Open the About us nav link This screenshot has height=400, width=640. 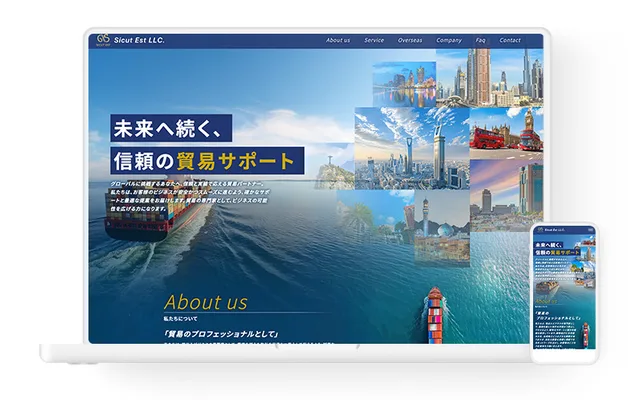pos(338,40)
